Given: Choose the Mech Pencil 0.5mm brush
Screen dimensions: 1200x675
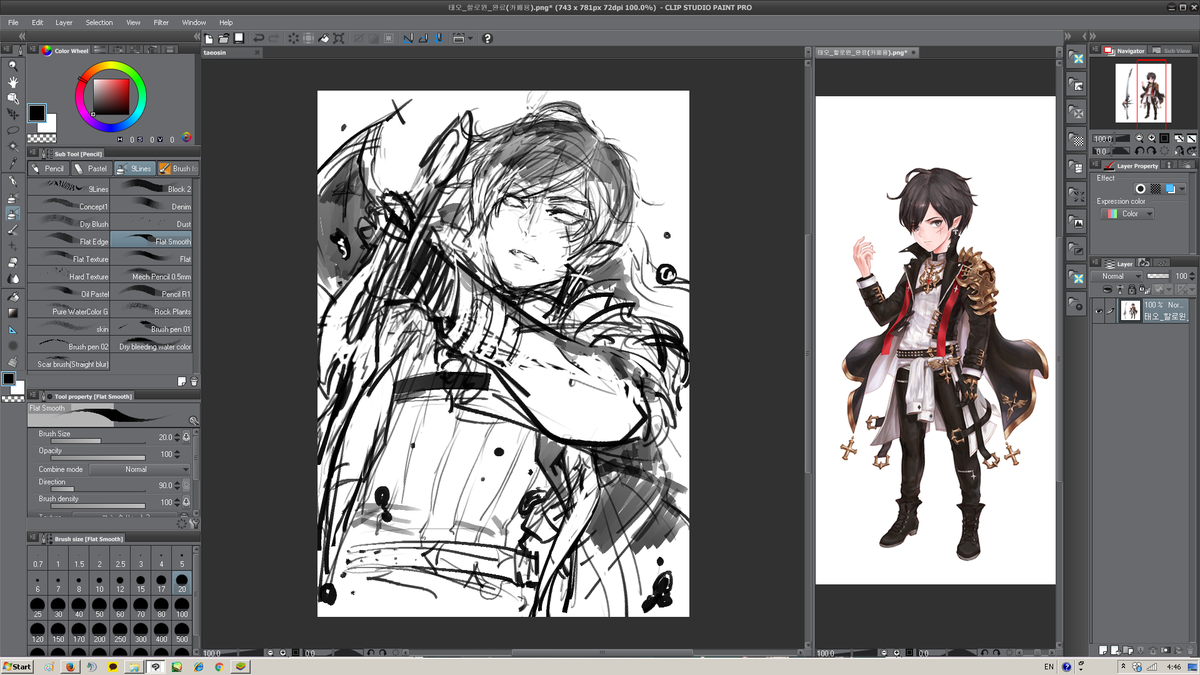Looking at the screenshot, I should [x=152, y=276].
